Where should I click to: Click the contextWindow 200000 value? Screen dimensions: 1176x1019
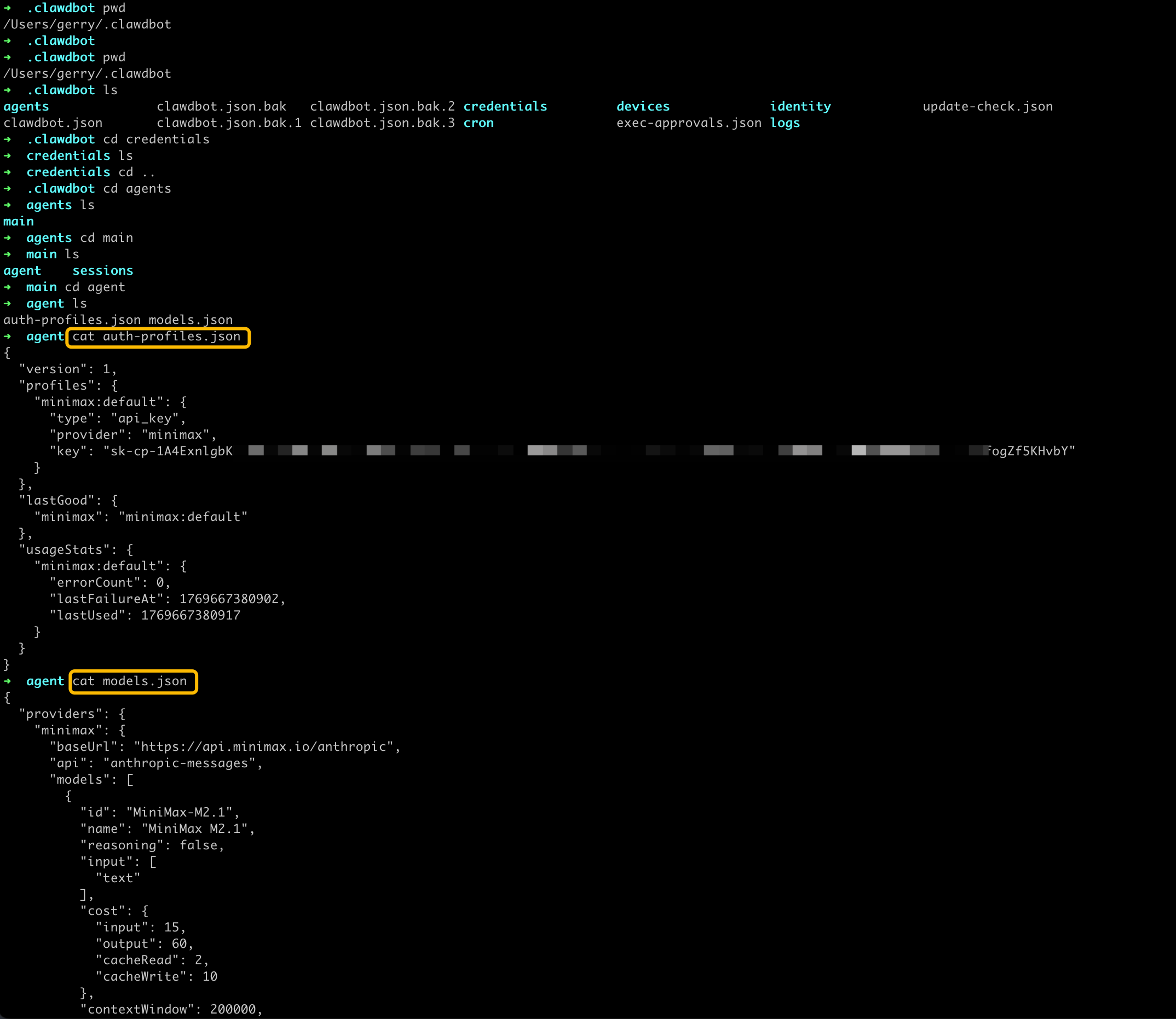[233, 1009]
